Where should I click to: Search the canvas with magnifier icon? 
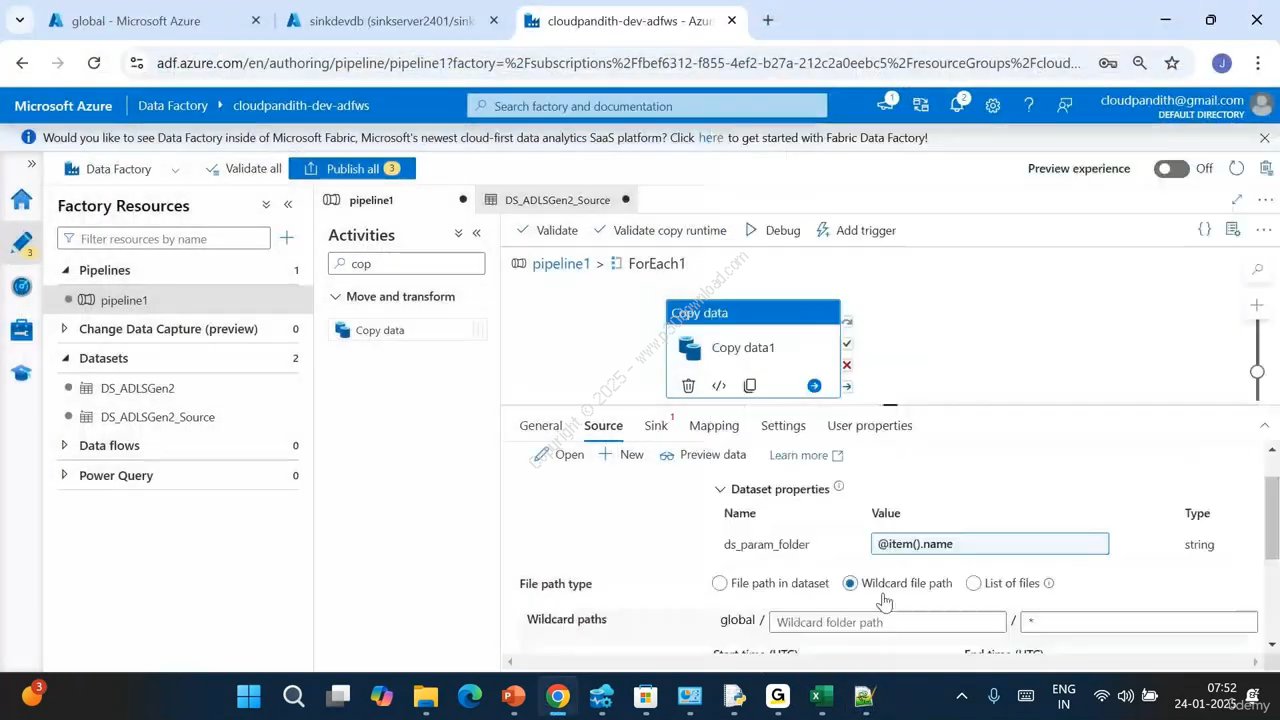tap(1257, 269)
